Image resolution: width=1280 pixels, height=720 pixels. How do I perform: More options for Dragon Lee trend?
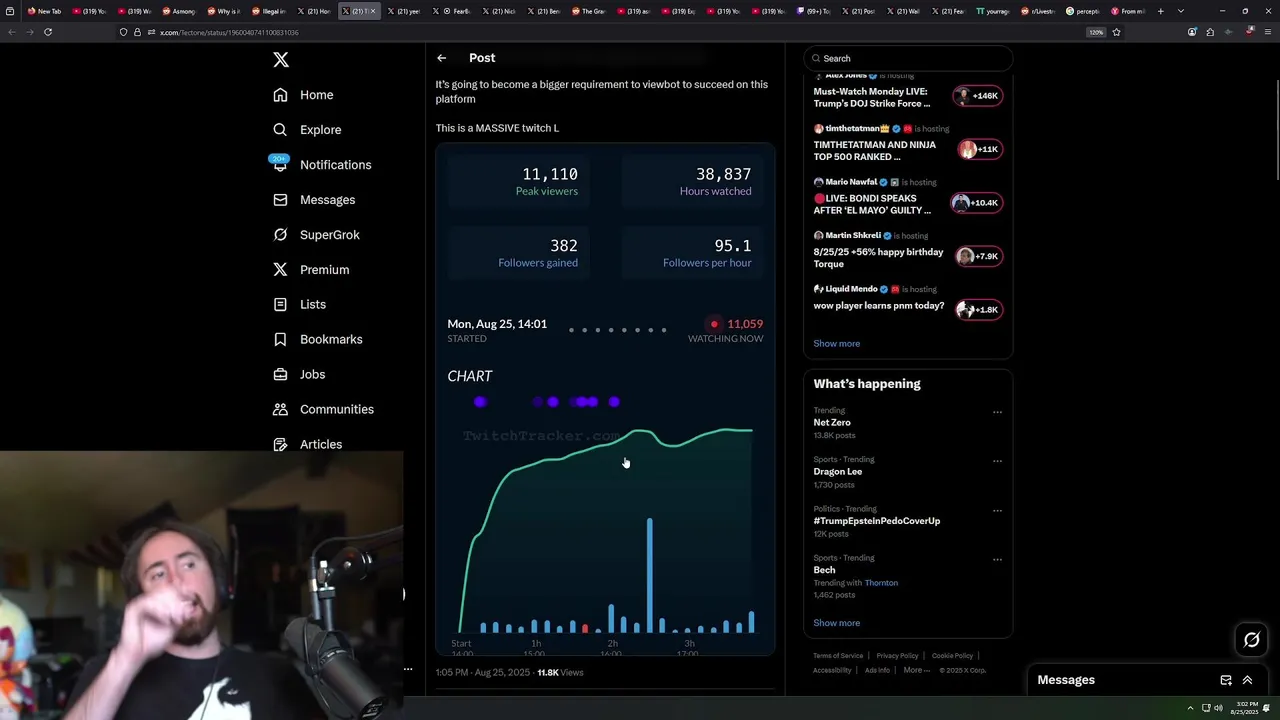point(997,461)
